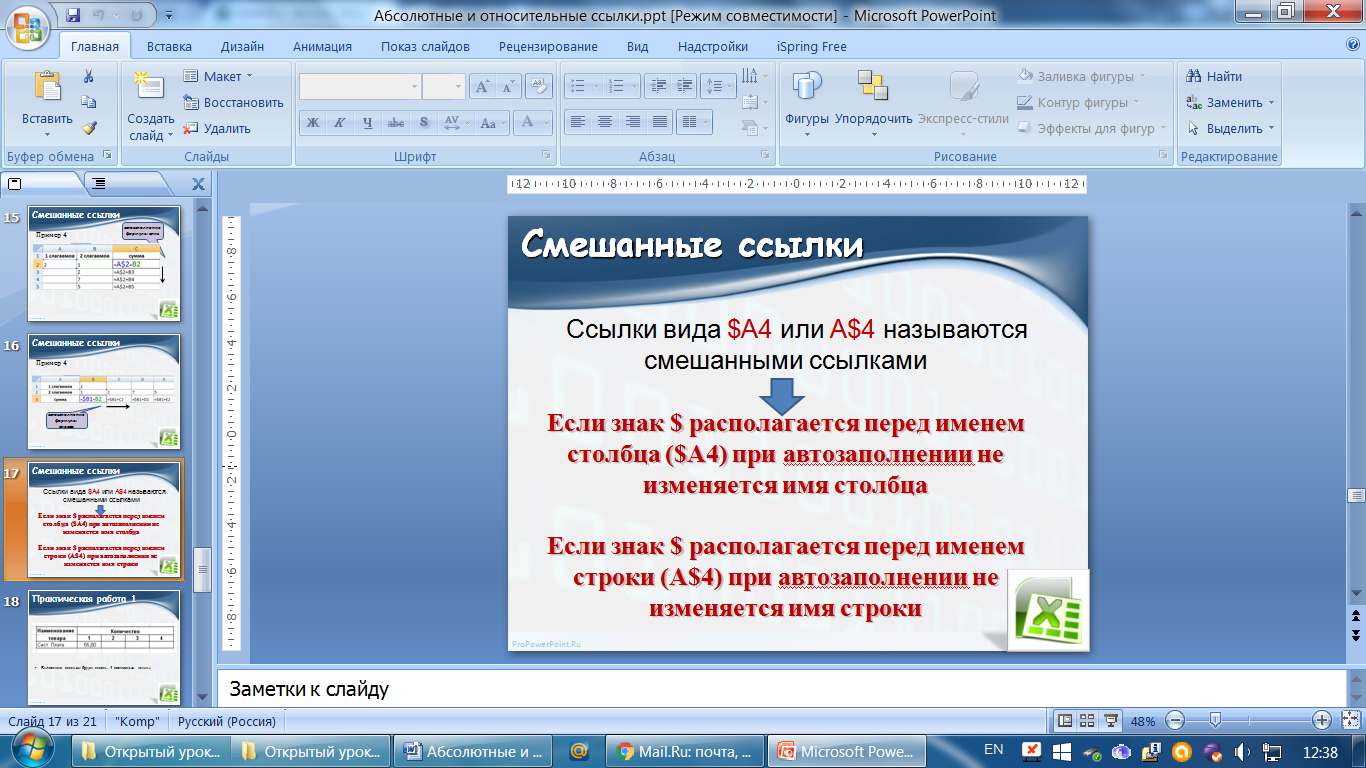
Task: Restore slide layout with Восстановить
Action: (x=234, y=102)
